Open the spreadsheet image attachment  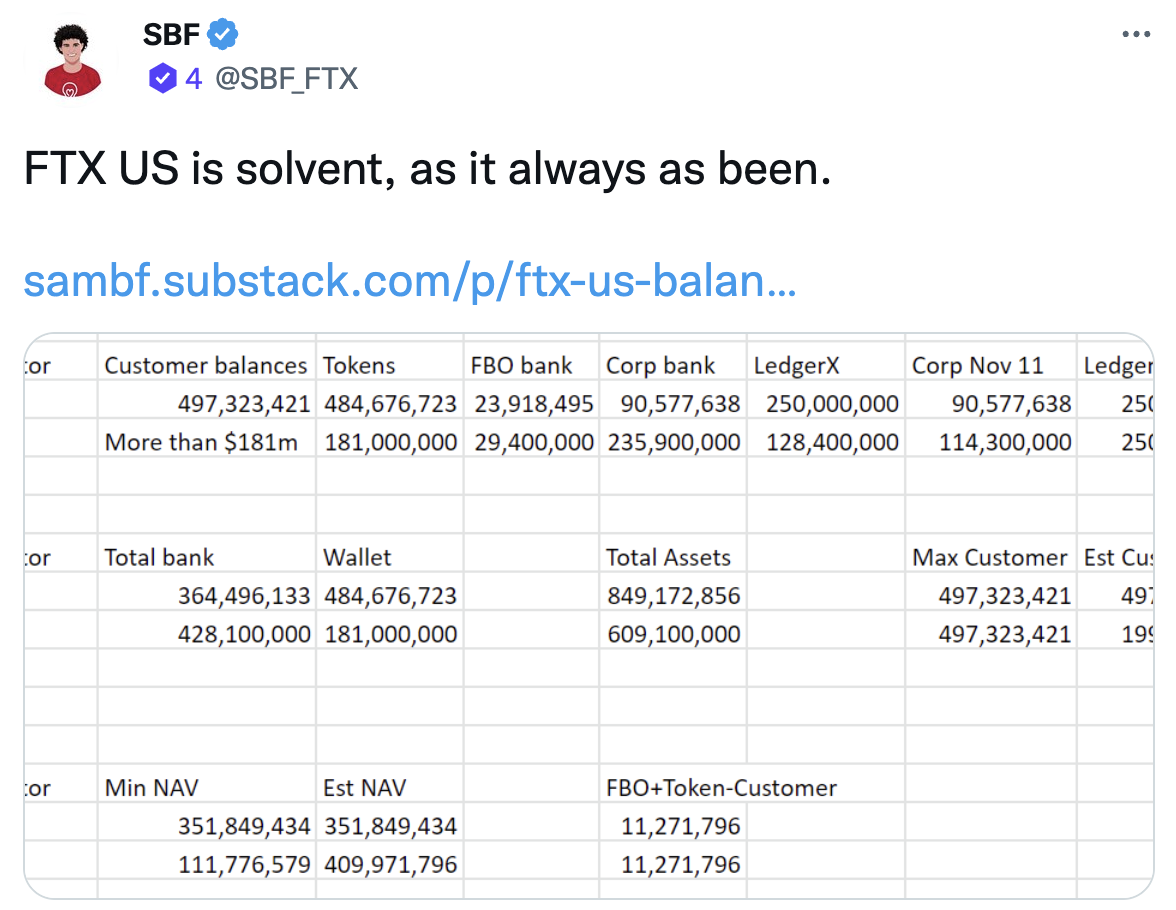click(589, 616)
